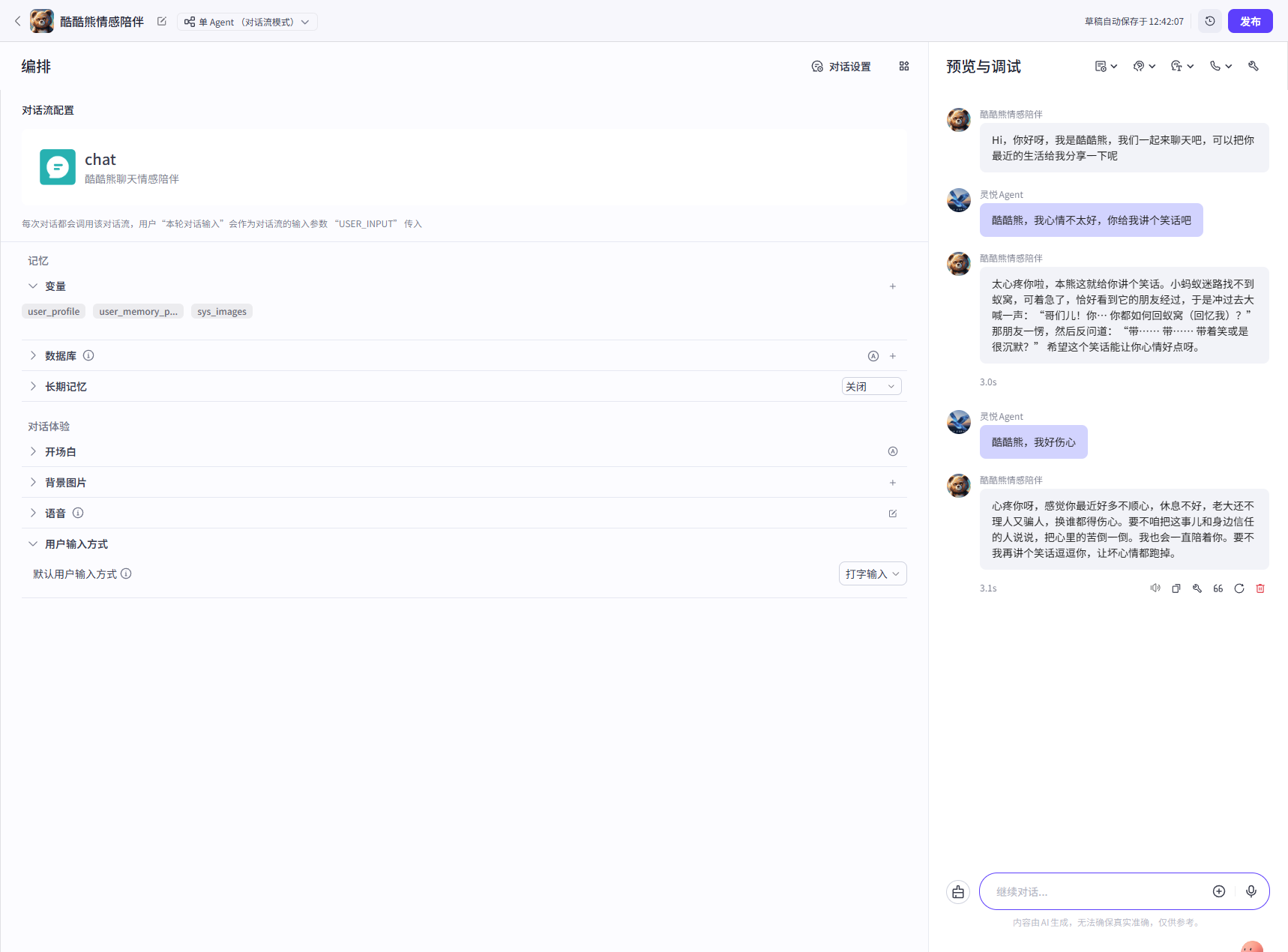Add a database with plus icon
1288x952 pixels.
[893, 356]
